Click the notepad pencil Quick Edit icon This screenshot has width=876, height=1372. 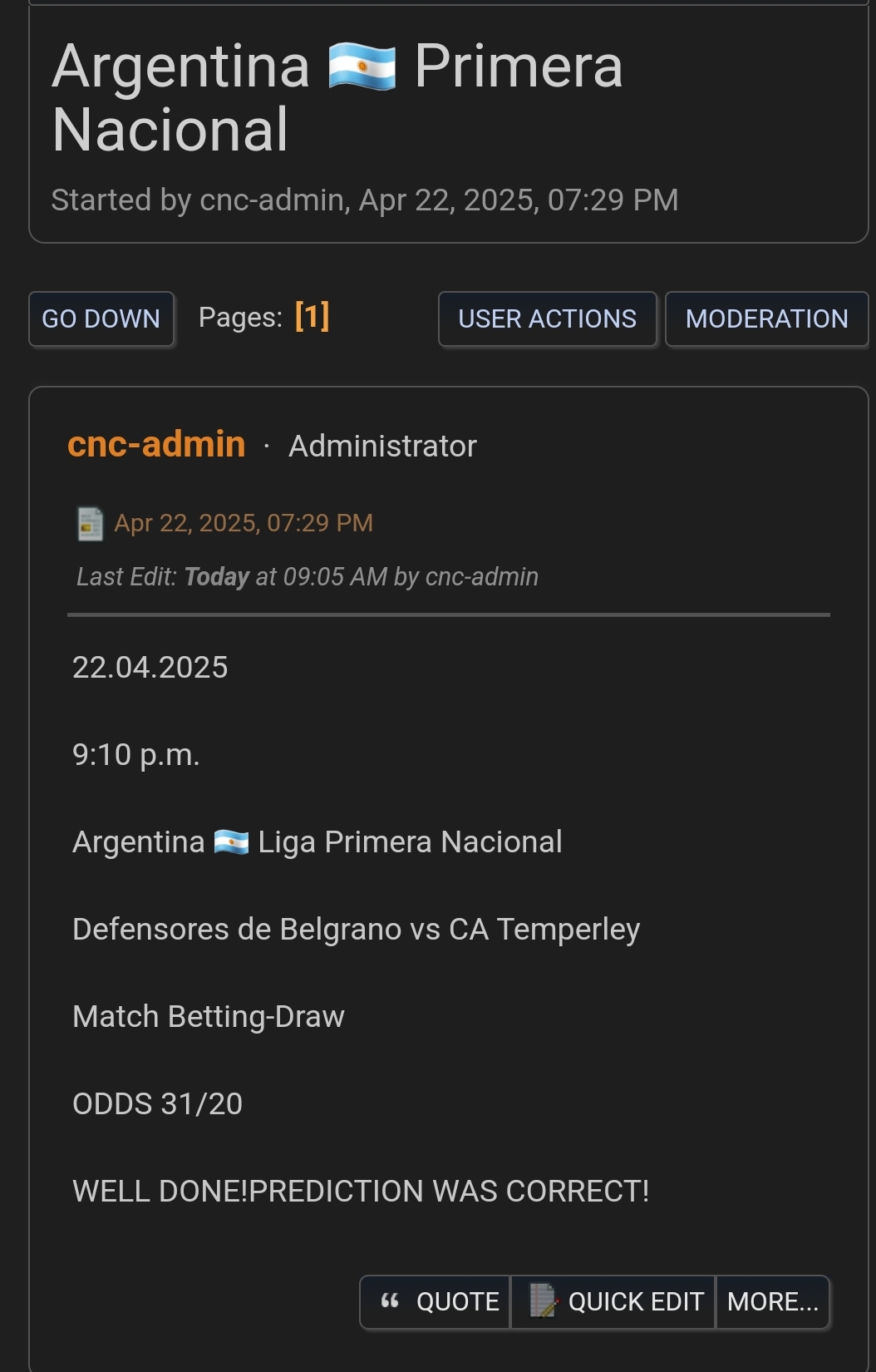[544, 1301]
